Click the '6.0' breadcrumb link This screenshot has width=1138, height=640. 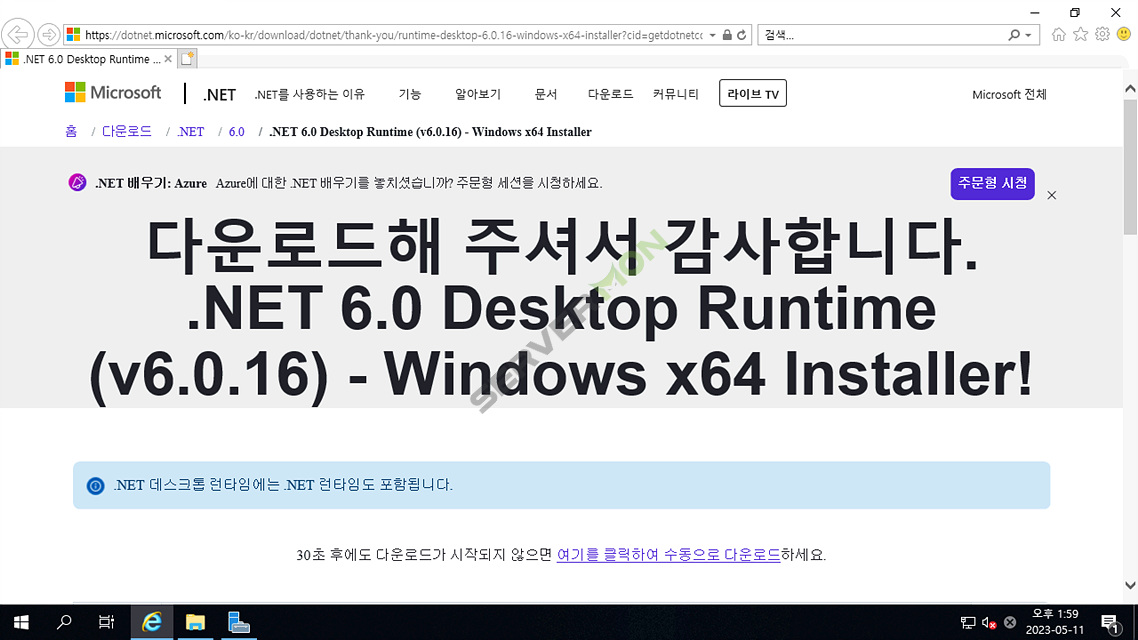[x=237, y=131]
